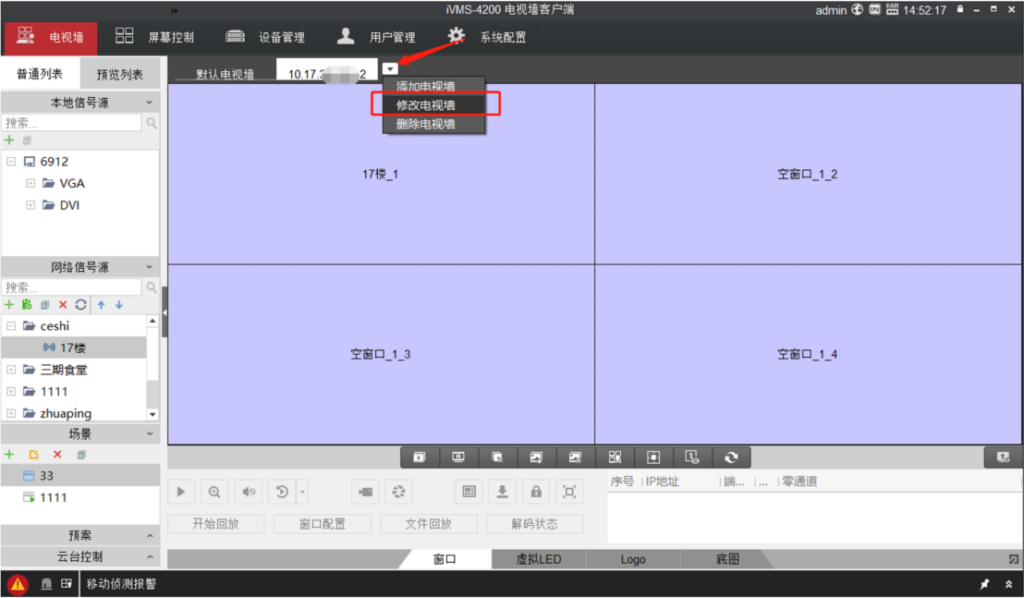Image resolution: width=1024 pixels, height=598 pixels.
Task: Switch to the 虚拟LED tab
Action: 538,560
